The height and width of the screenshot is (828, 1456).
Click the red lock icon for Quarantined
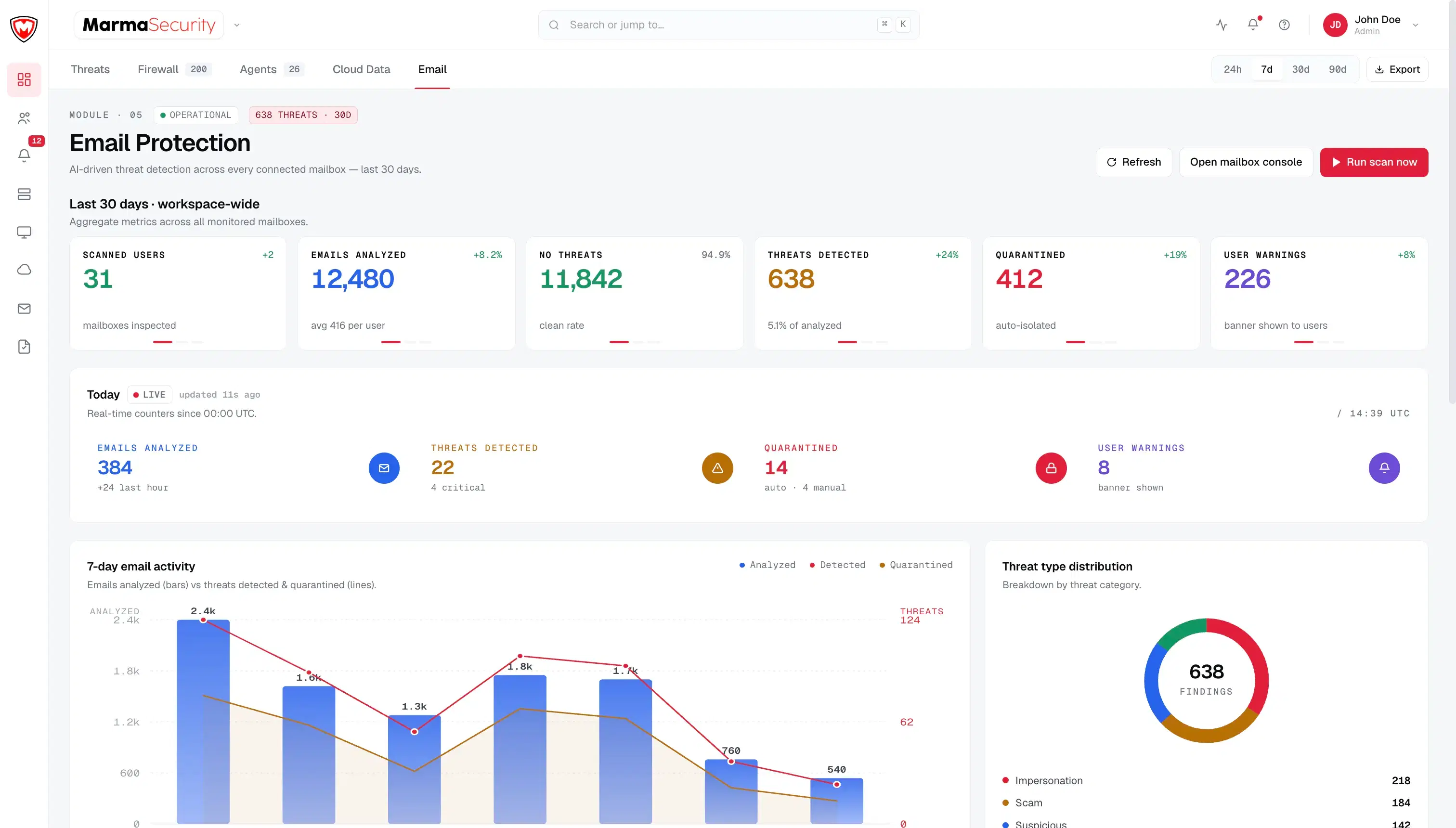[x=1051, y=468]
